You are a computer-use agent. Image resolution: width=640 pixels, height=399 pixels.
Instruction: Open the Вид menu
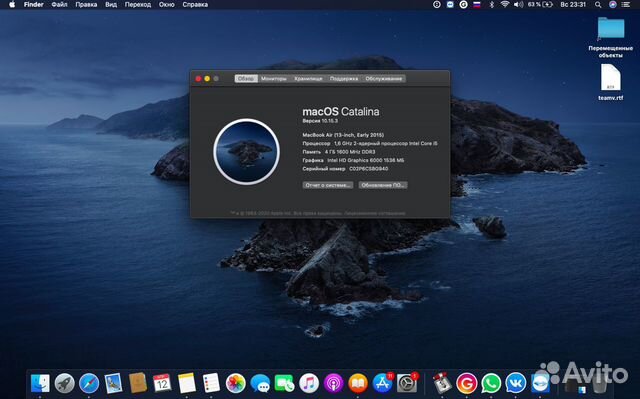tap(111, 4)
